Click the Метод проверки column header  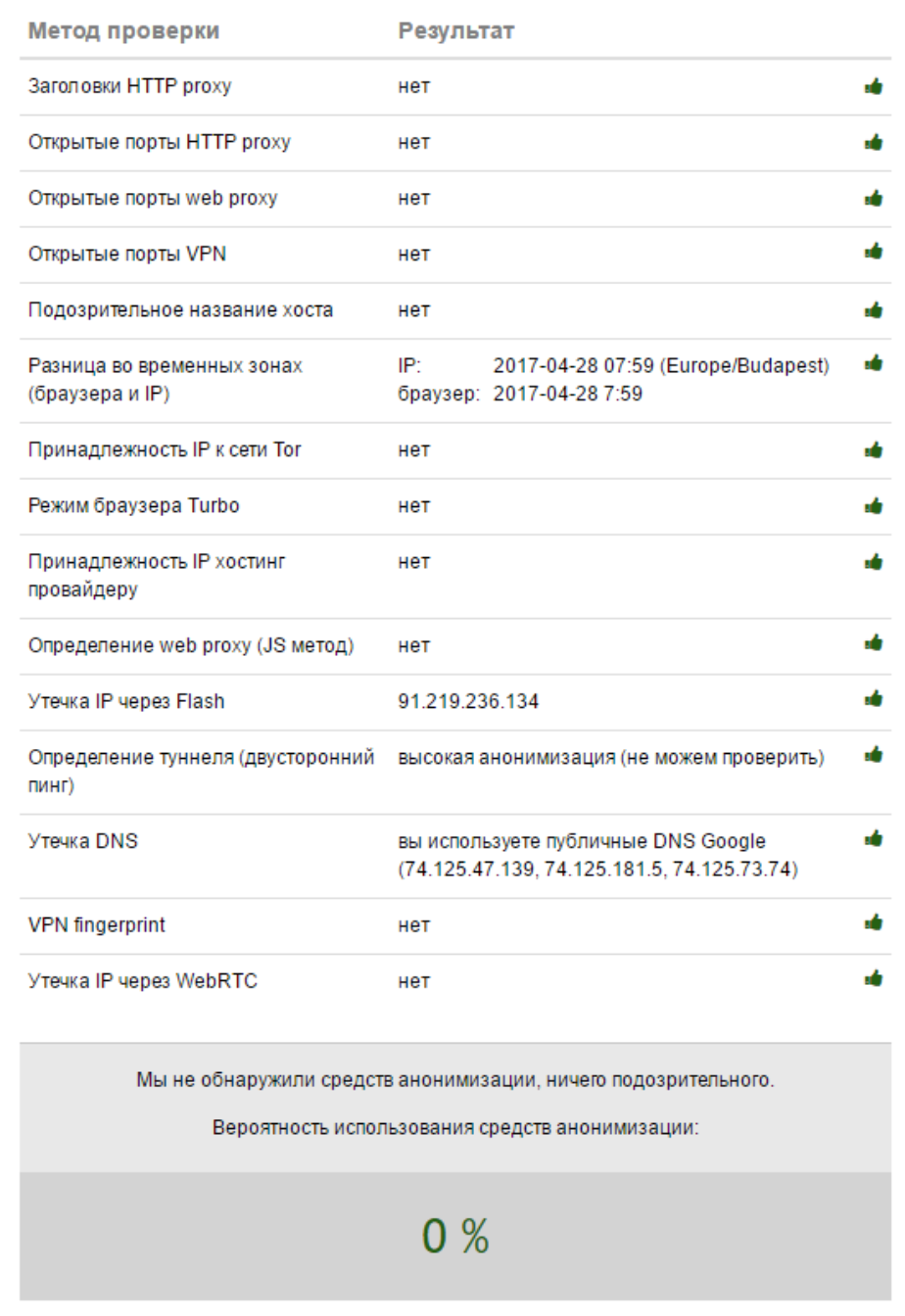click(123, 31)
